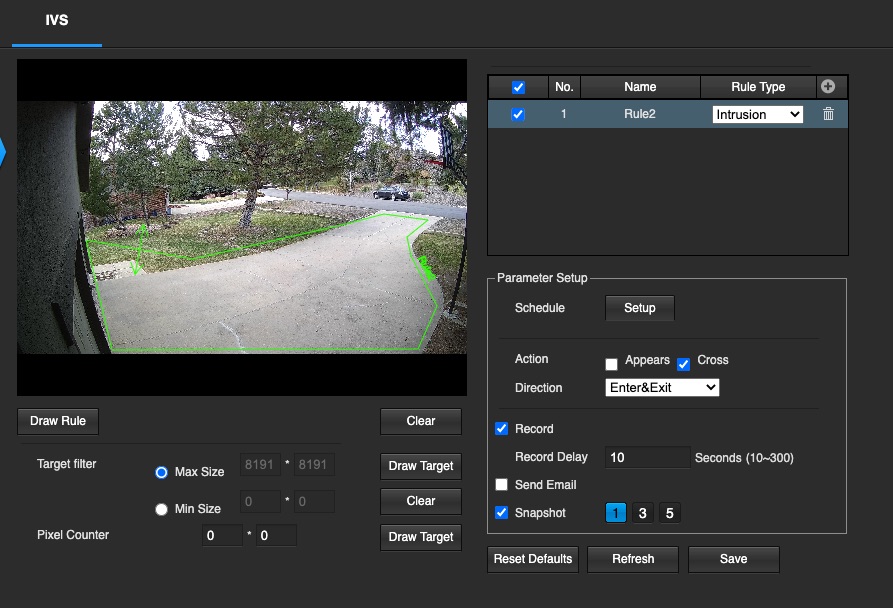Click the camera video preview with the green zone

click(x=242, y=227)
